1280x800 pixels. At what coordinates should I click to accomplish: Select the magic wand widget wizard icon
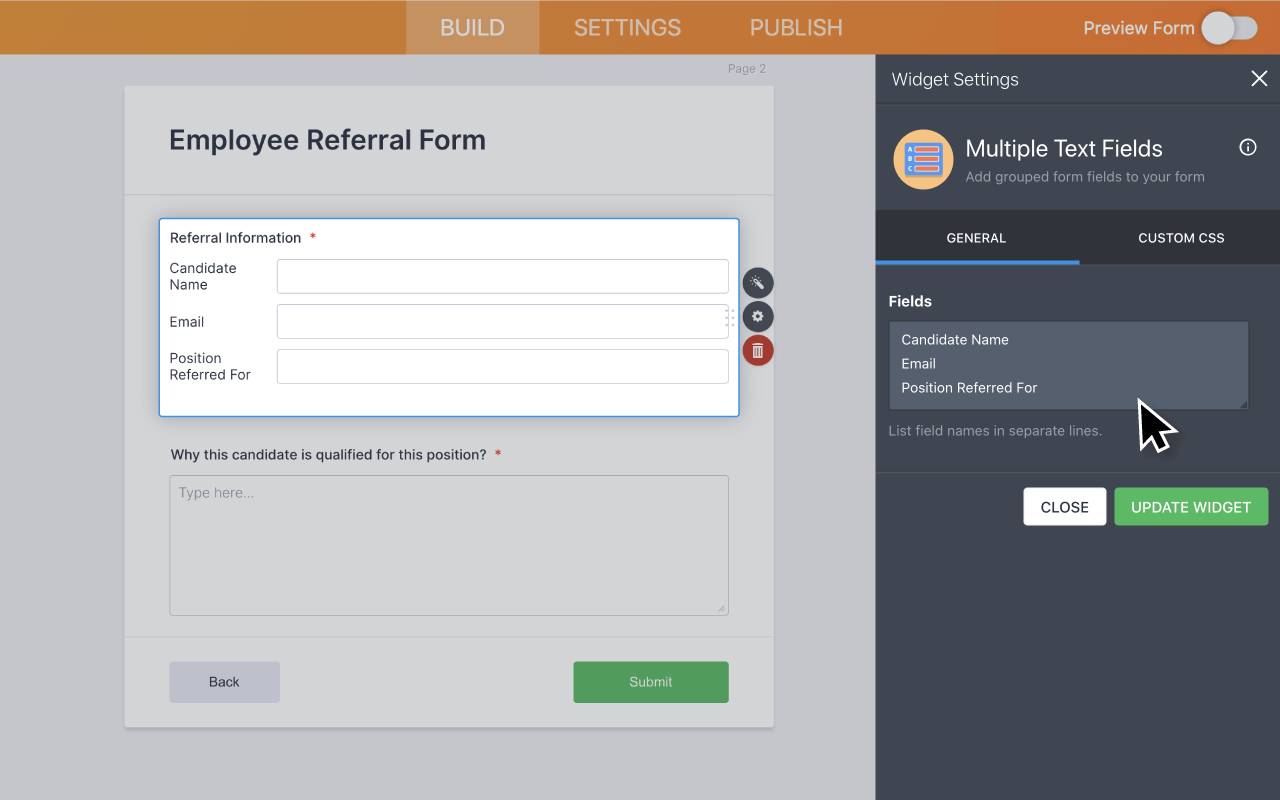click(x=758, y=282)
